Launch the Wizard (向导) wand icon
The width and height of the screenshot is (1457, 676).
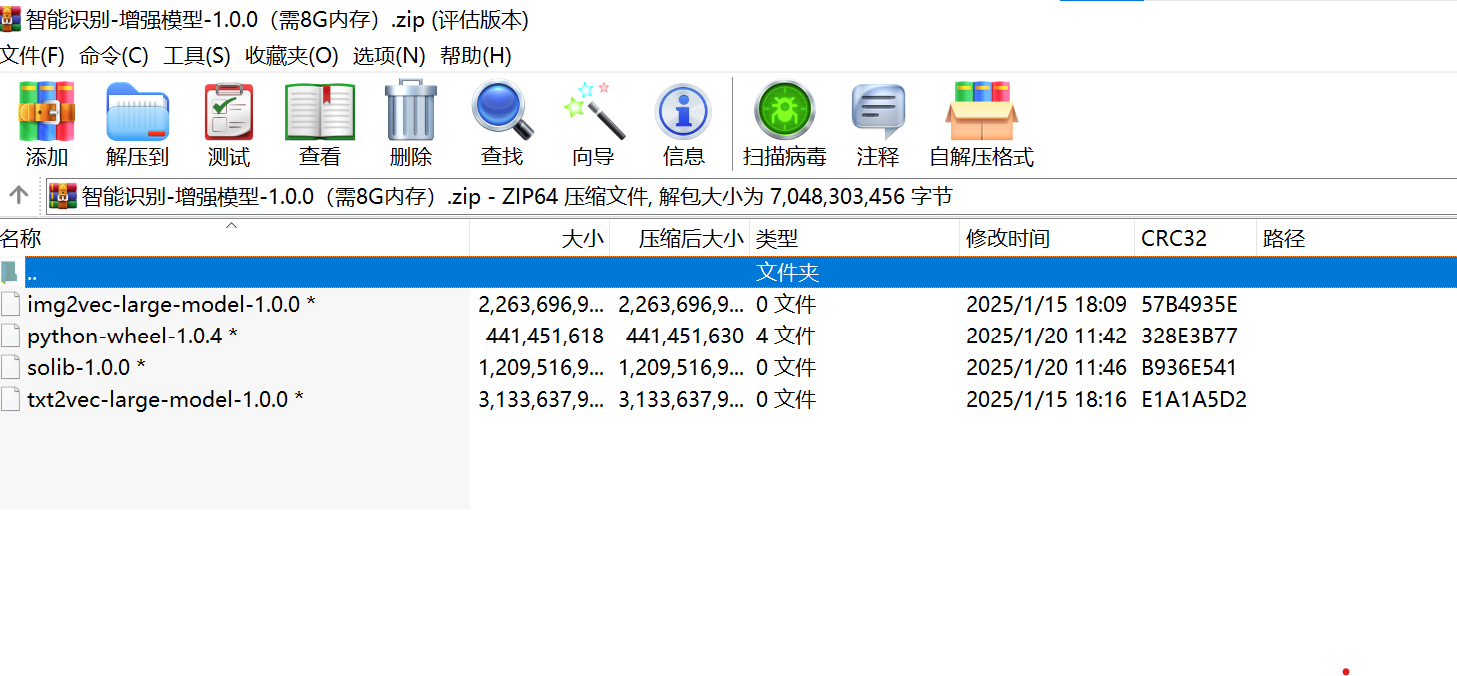(593, 124)
